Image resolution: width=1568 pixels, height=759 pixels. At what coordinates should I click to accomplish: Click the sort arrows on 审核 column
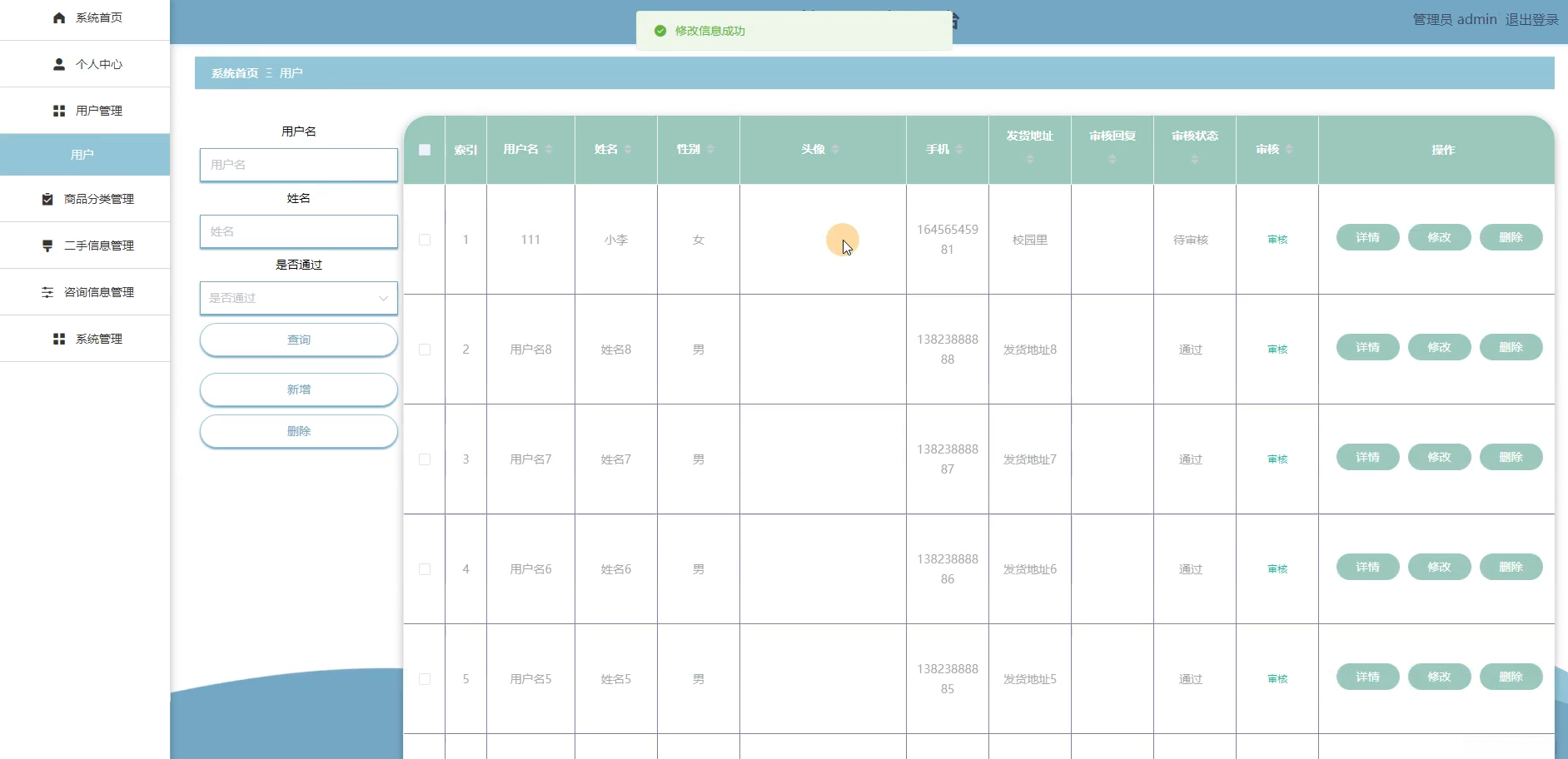tap(1289, 149)
